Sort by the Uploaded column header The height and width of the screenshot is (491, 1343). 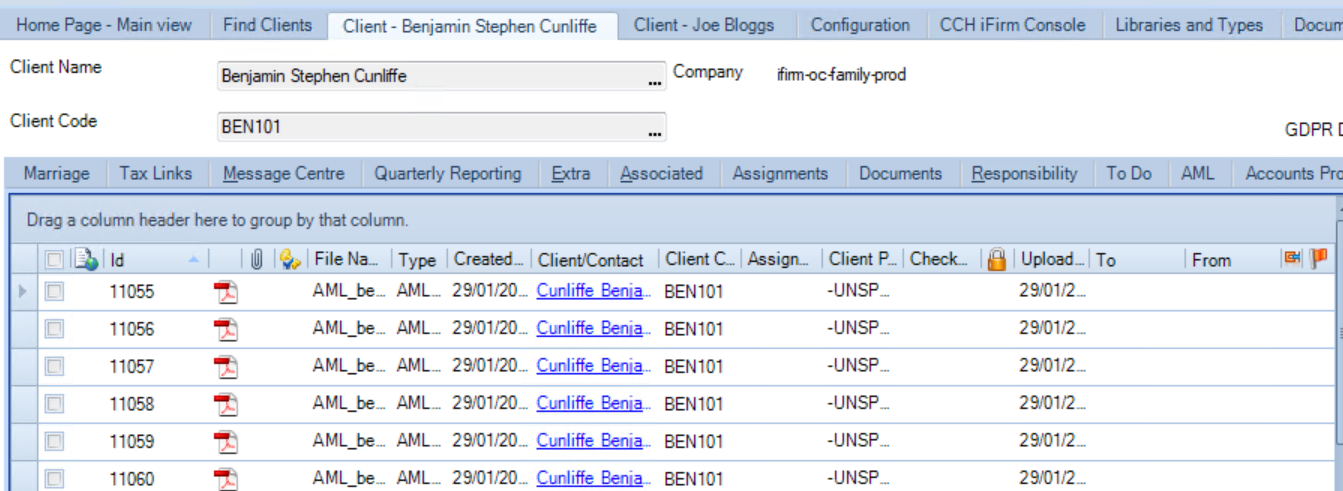point(1052,260)
